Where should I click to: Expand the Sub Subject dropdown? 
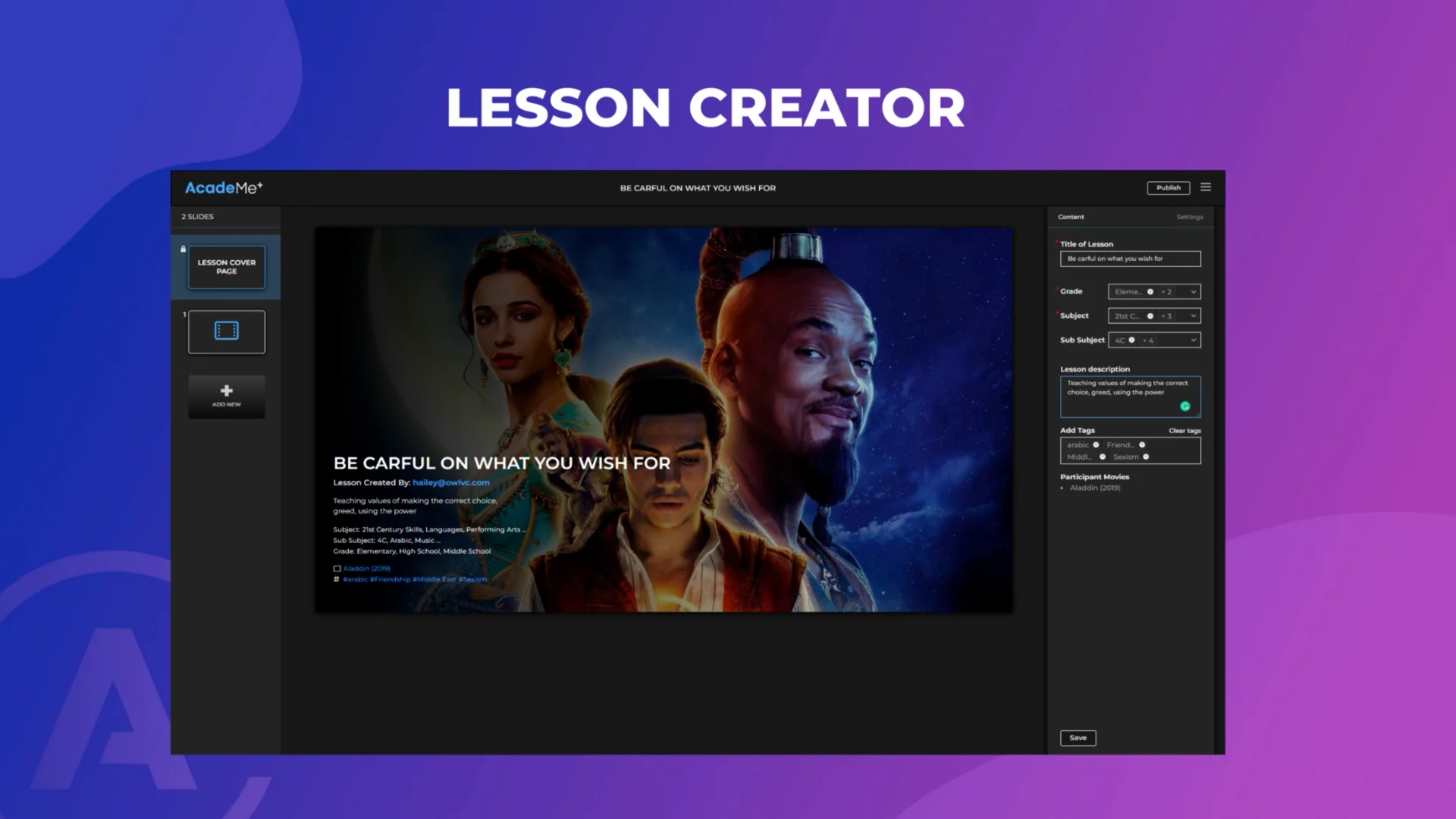click(1193, 340)
